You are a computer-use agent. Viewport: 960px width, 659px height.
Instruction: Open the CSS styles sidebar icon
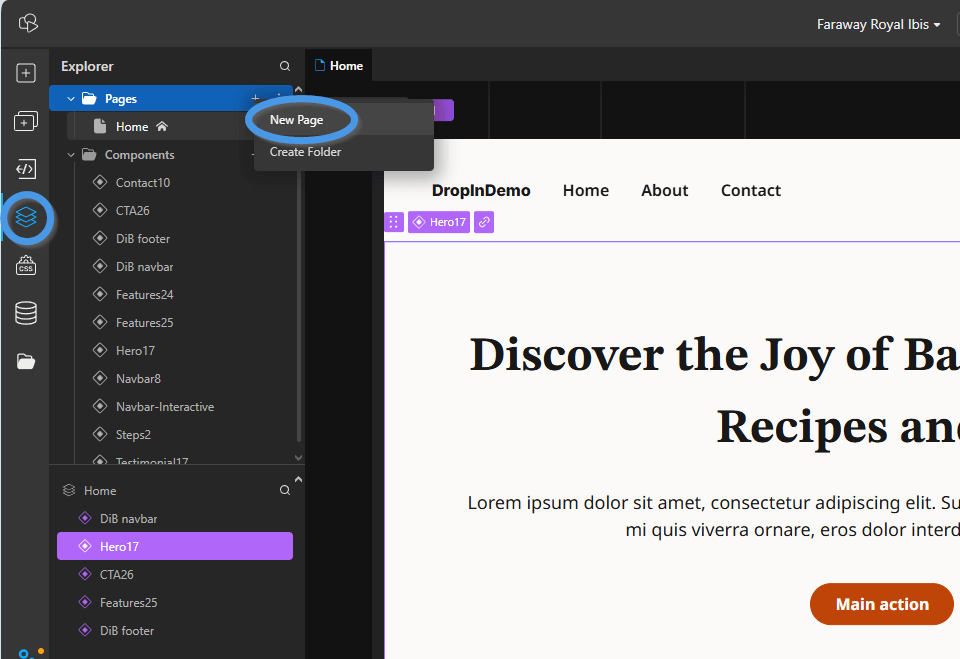pyautogui.click(x=26, y=265)
